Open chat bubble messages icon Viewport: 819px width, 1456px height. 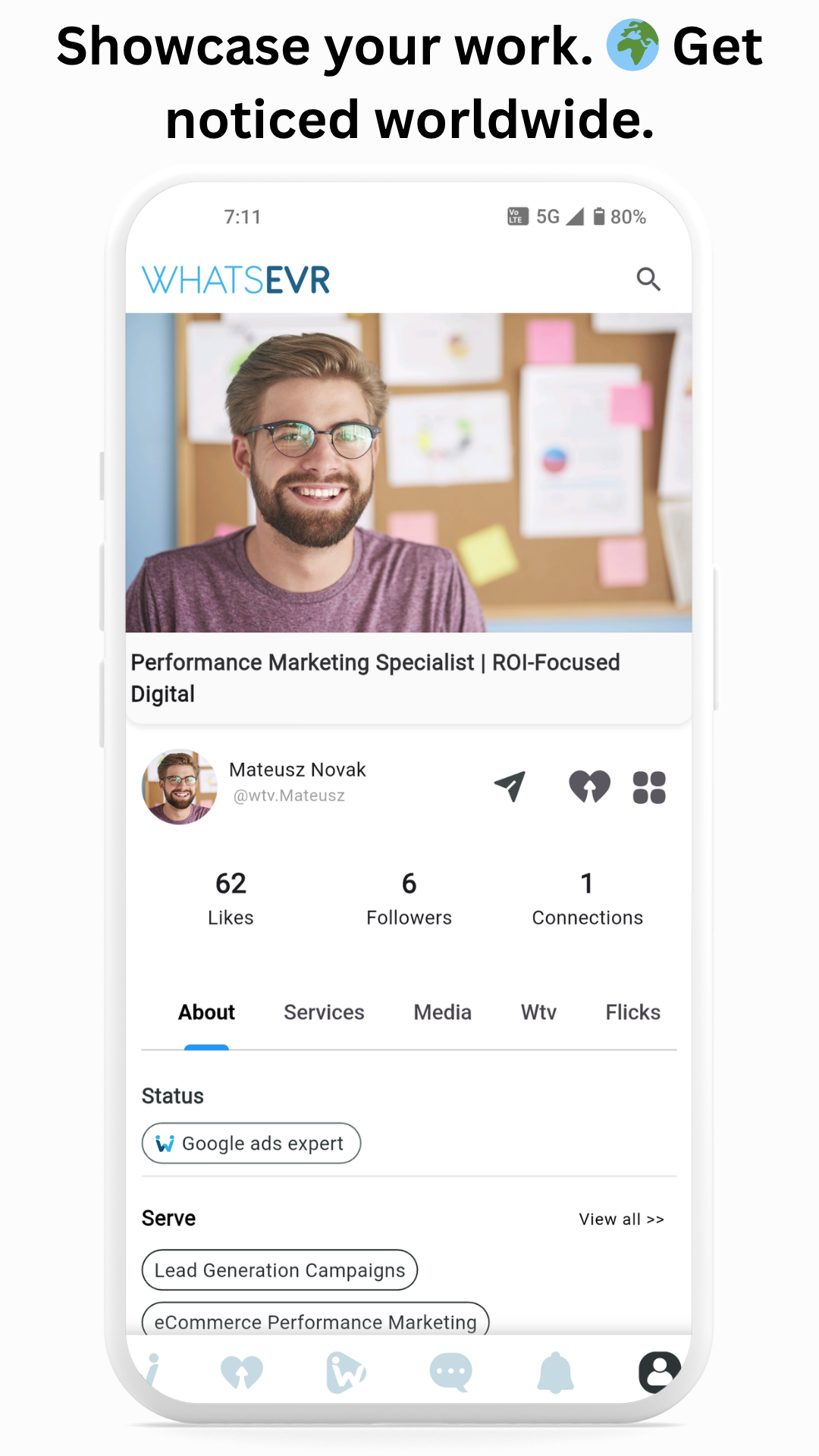coord(450,1373)
